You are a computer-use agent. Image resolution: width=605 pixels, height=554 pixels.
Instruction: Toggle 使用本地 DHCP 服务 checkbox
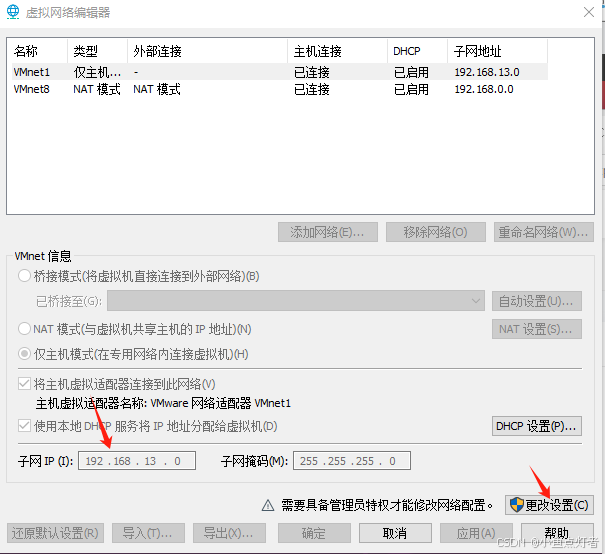[24, 426]
